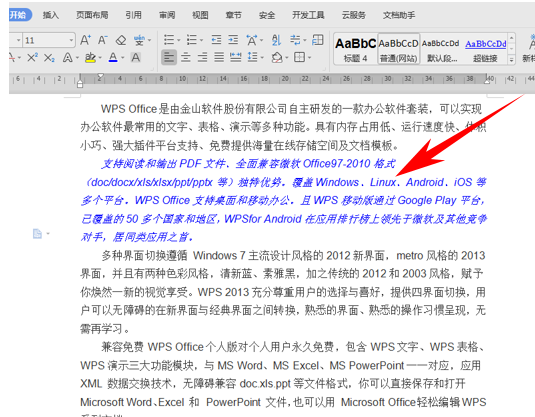Open the 插入 tab

[50, 15]
